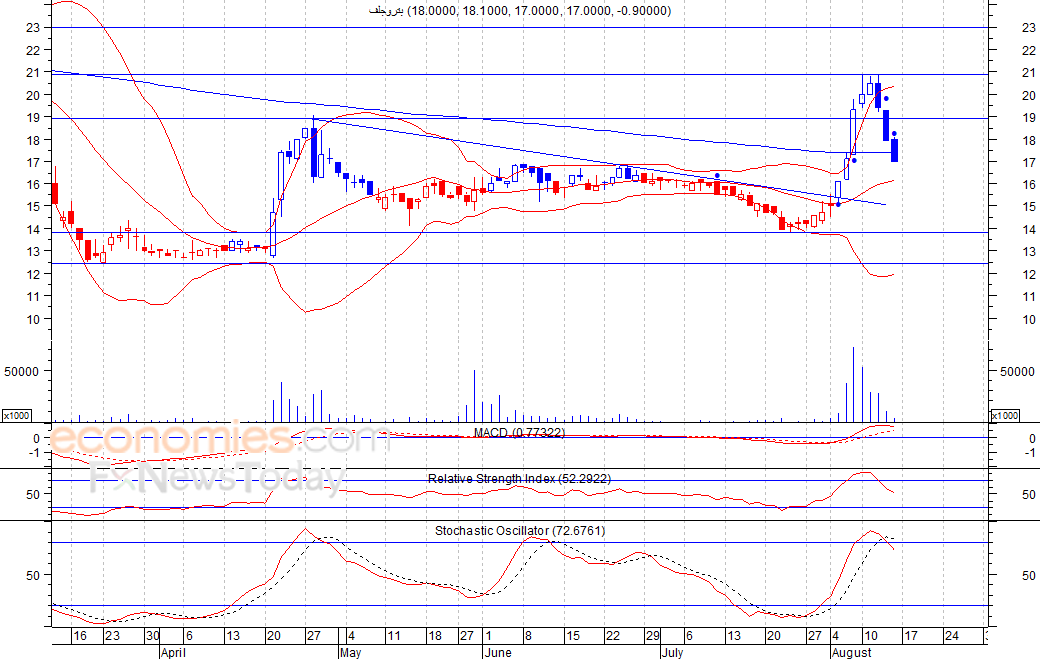Screen dimensions: 1040x659
Task: Click the x1000 volume multiplier box on the left axis
Action: (x=17, y=415)
